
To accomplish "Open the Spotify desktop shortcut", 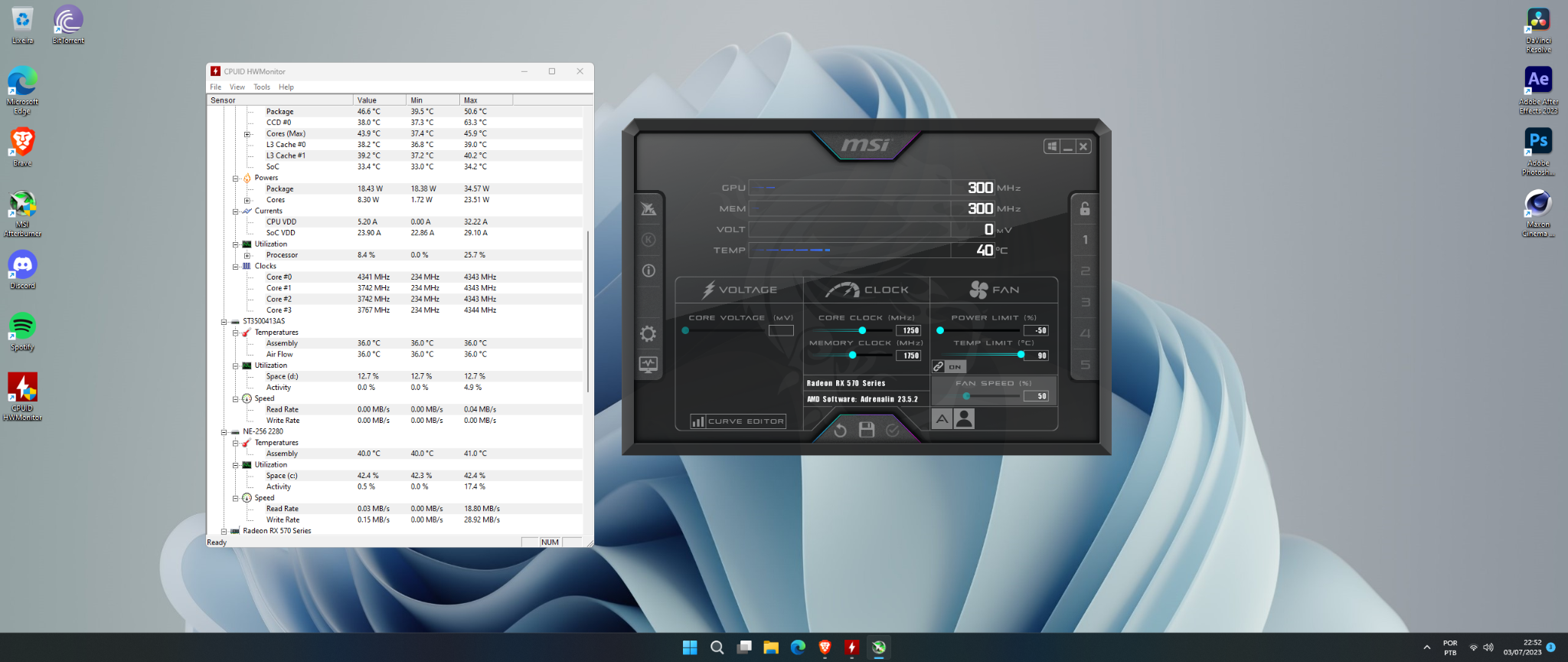I will point(23,331).
